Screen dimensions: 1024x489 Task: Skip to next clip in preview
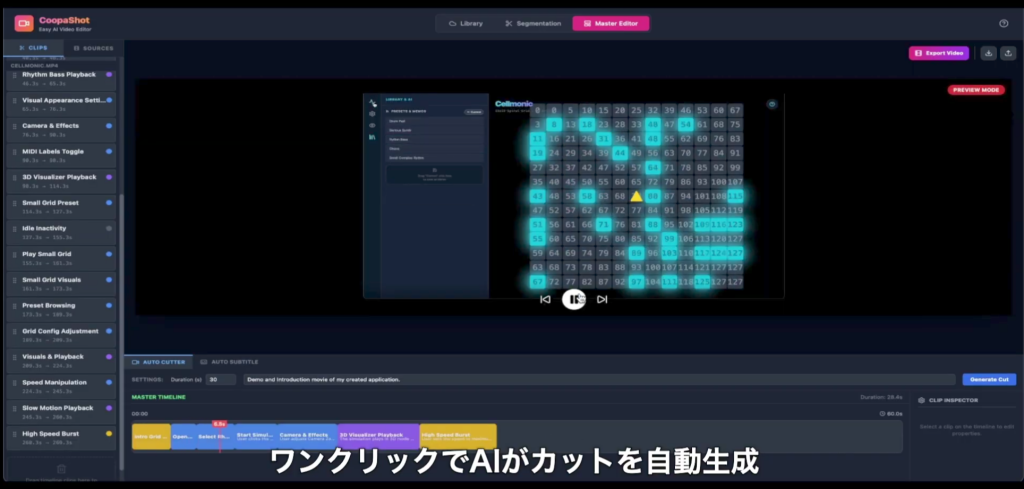[602, 299]
